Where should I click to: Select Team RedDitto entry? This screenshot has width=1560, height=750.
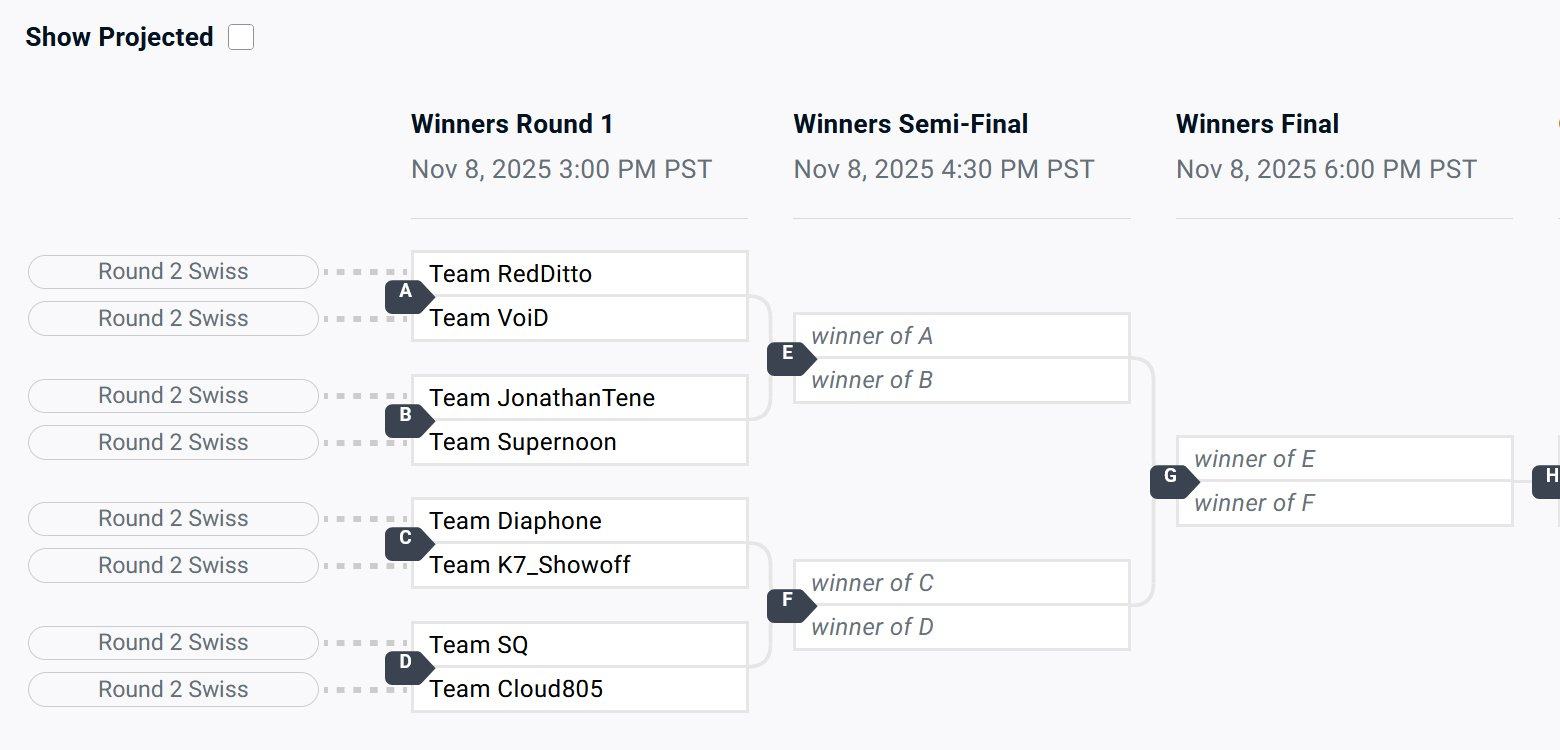tap(580, 274)
